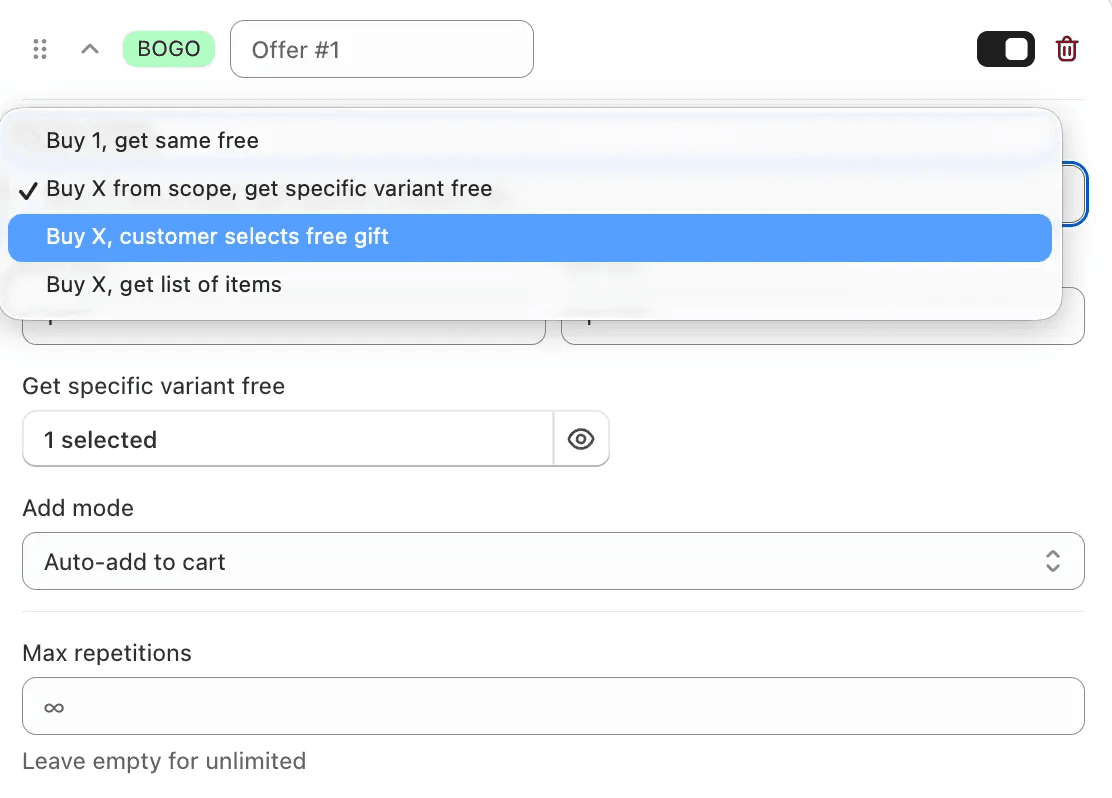Viewport: 1112px width, 798px height.
Task: Click the checkmark beside the selected option
Action: click(28, 190)
